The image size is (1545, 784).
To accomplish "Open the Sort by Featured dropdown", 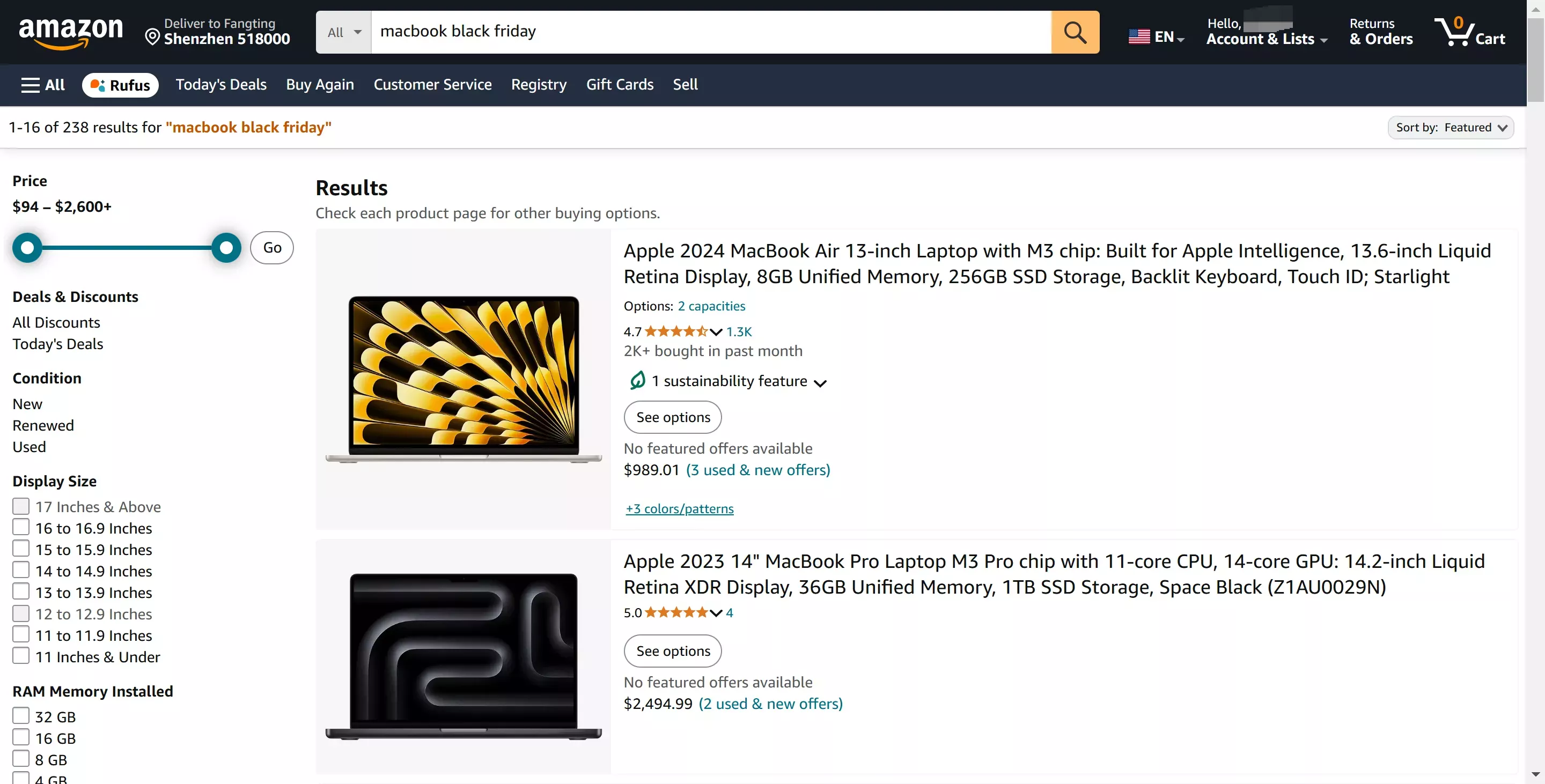I will pyautogui.click(x=1451, y=127).
